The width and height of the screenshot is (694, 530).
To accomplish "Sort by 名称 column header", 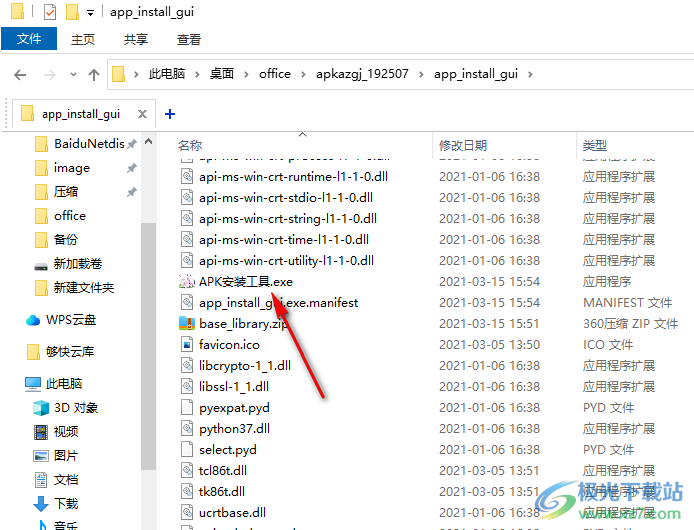I will [190, 145].
